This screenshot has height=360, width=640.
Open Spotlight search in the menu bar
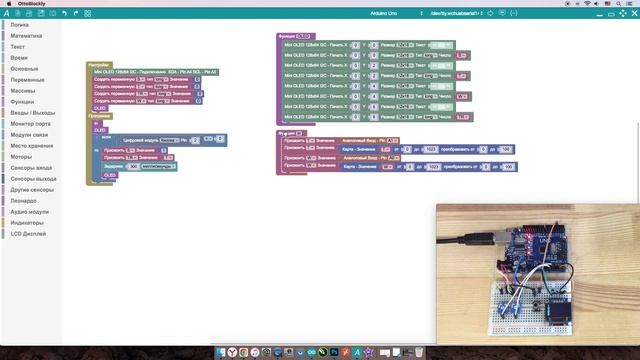pos(618,3)
